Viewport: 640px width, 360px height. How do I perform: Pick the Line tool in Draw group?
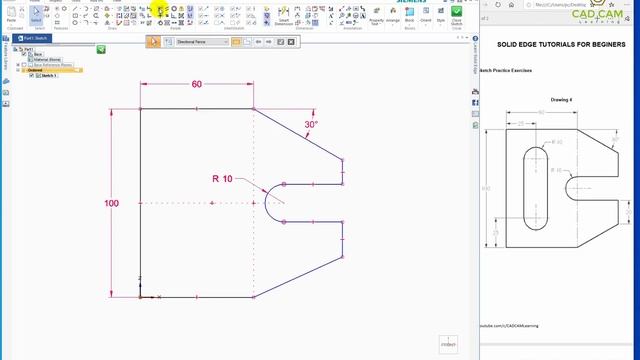(75, 9)
